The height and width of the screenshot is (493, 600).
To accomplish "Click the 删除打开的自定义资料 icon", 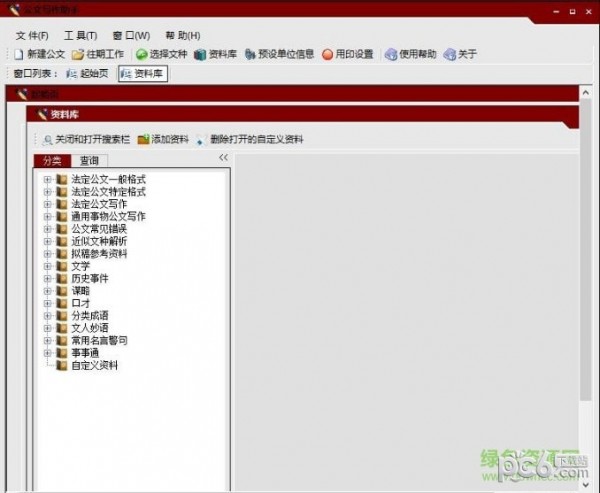I will (201, 140).
